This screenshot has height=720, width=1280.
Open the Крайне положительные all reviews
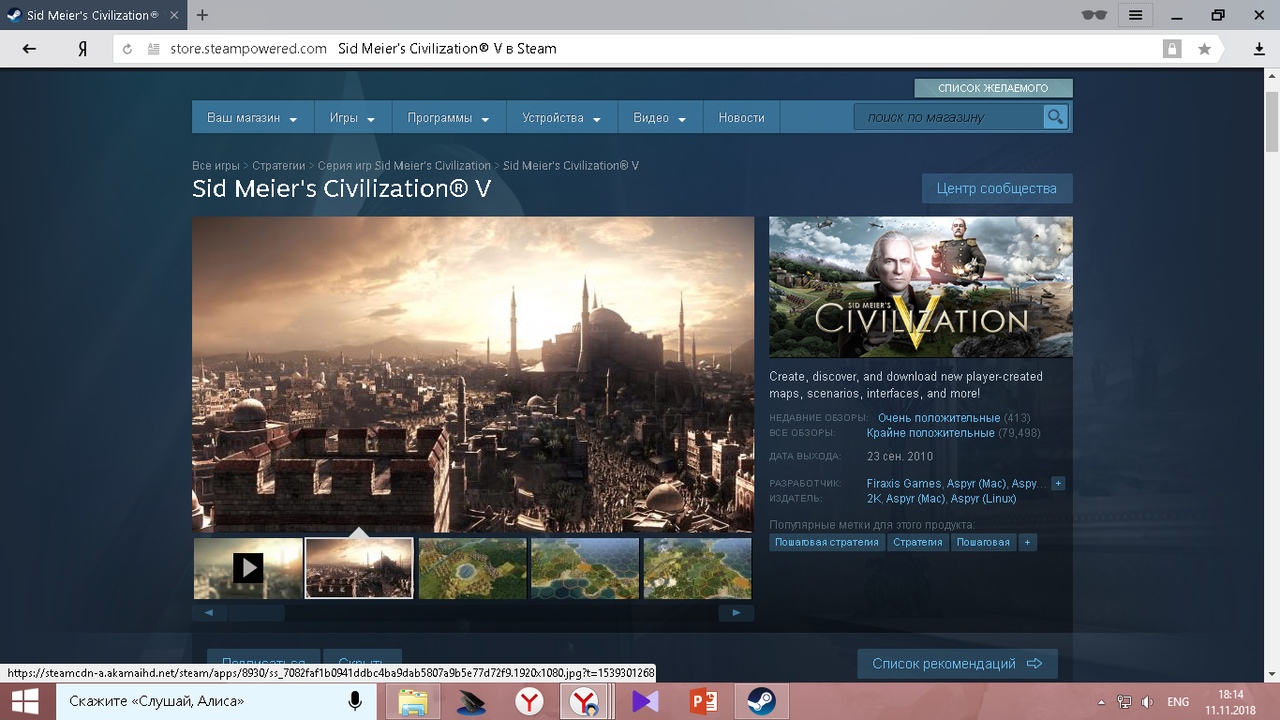point(931,433)
